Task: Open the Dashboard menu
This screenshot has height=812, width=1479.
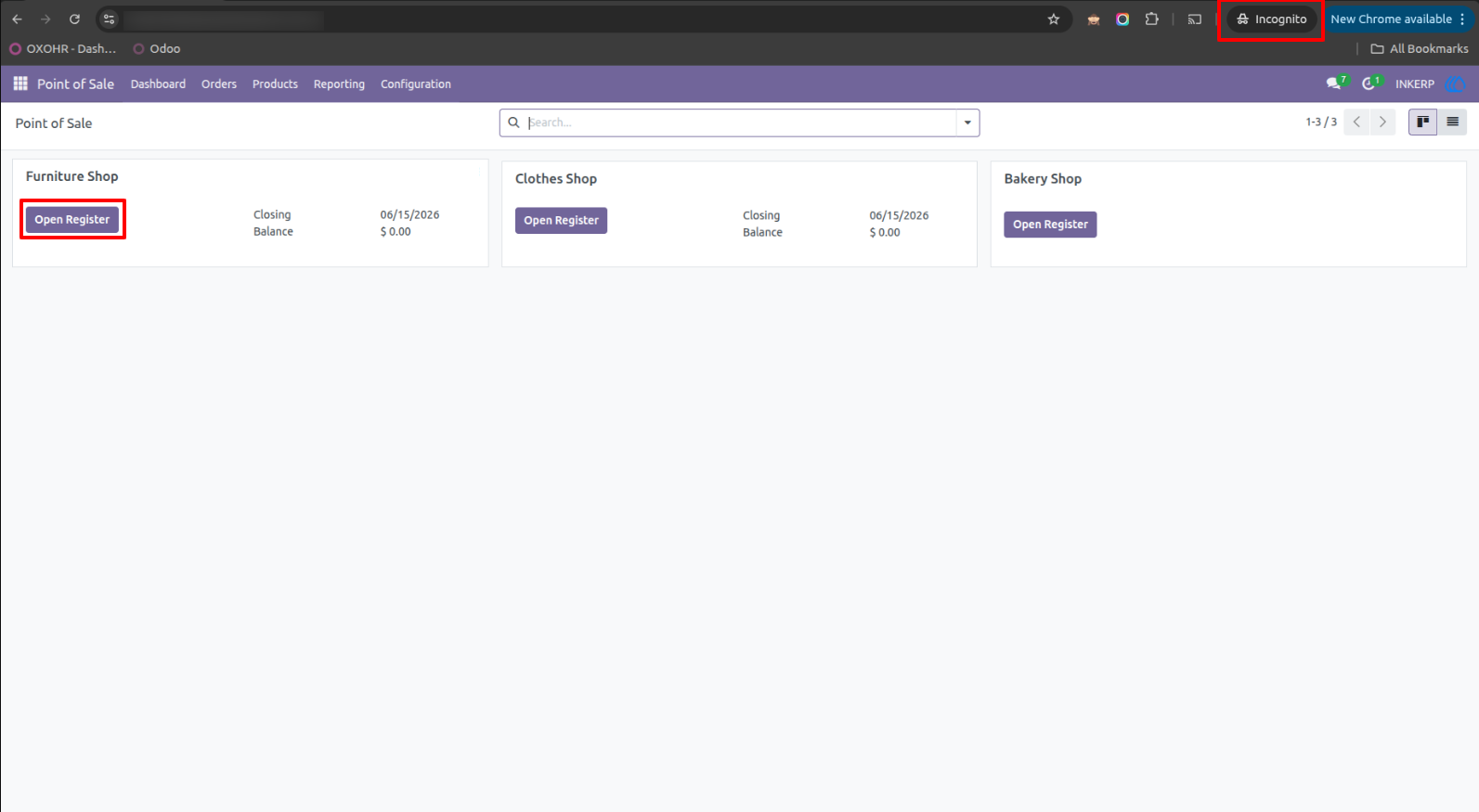Action: click(158, 84)
